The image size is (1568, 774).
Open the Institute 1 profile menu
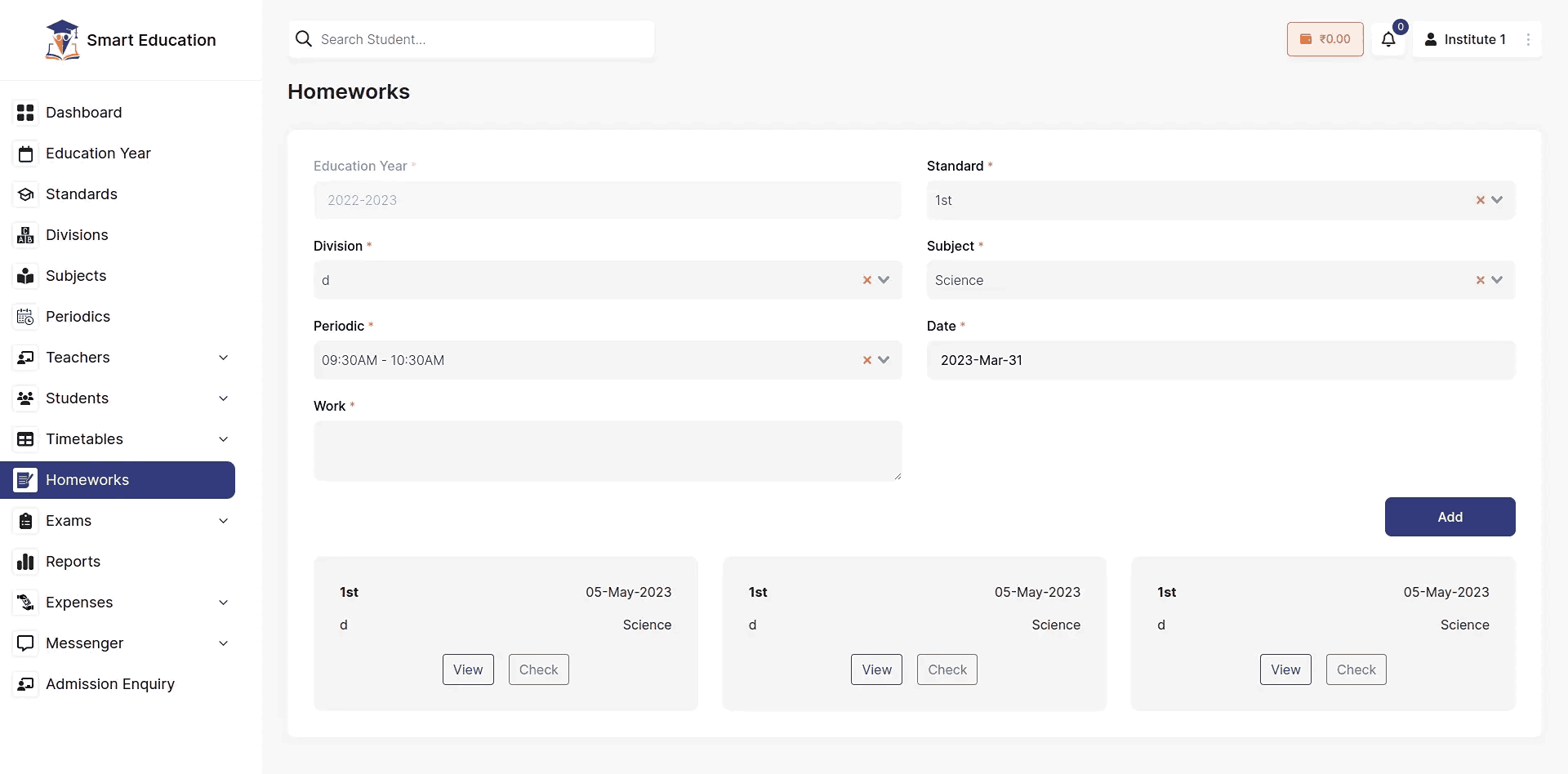coord(1466,39)
